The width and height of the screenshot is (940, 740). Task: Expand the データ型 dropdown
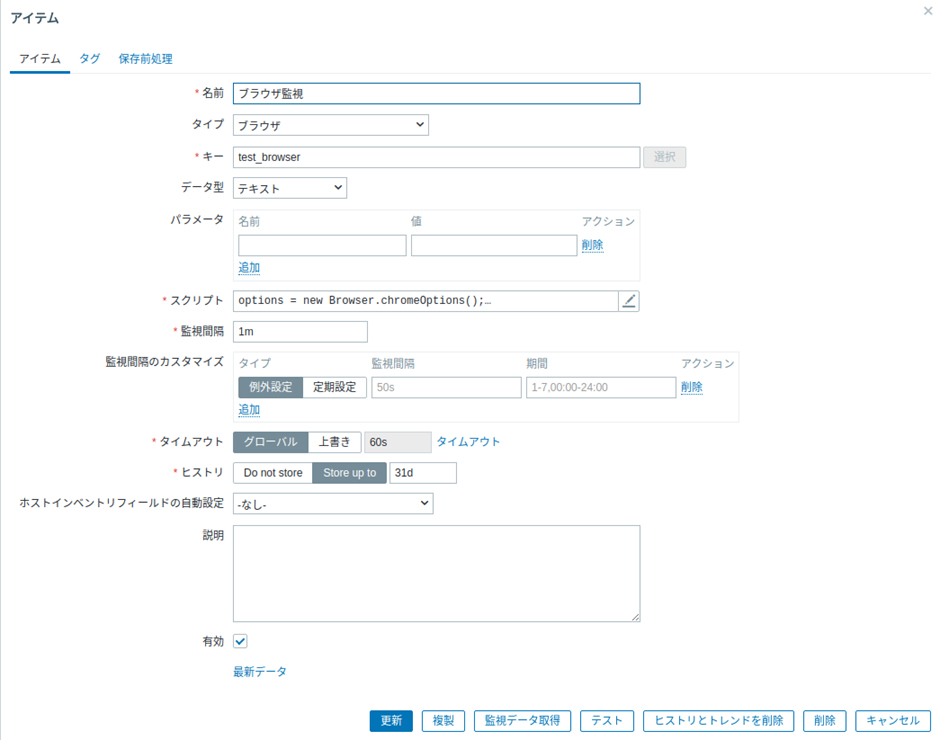290,188
